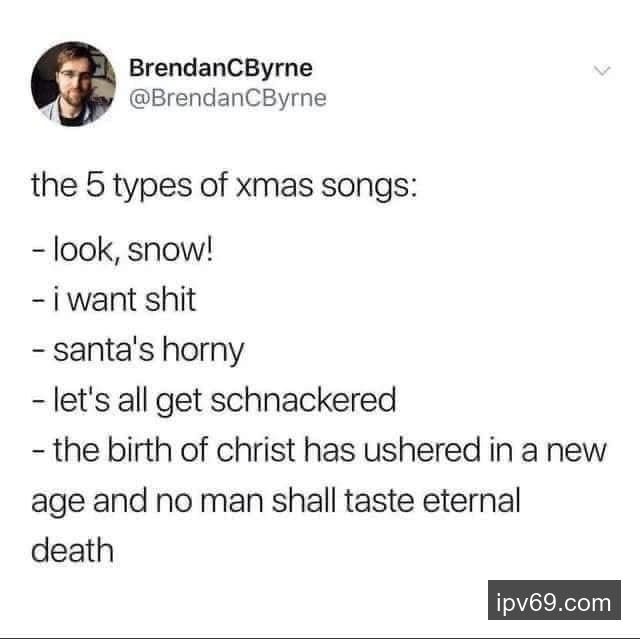Click the word "xmas" in the heading line
This screenshot has height=639, width=640.
point(275,186)
